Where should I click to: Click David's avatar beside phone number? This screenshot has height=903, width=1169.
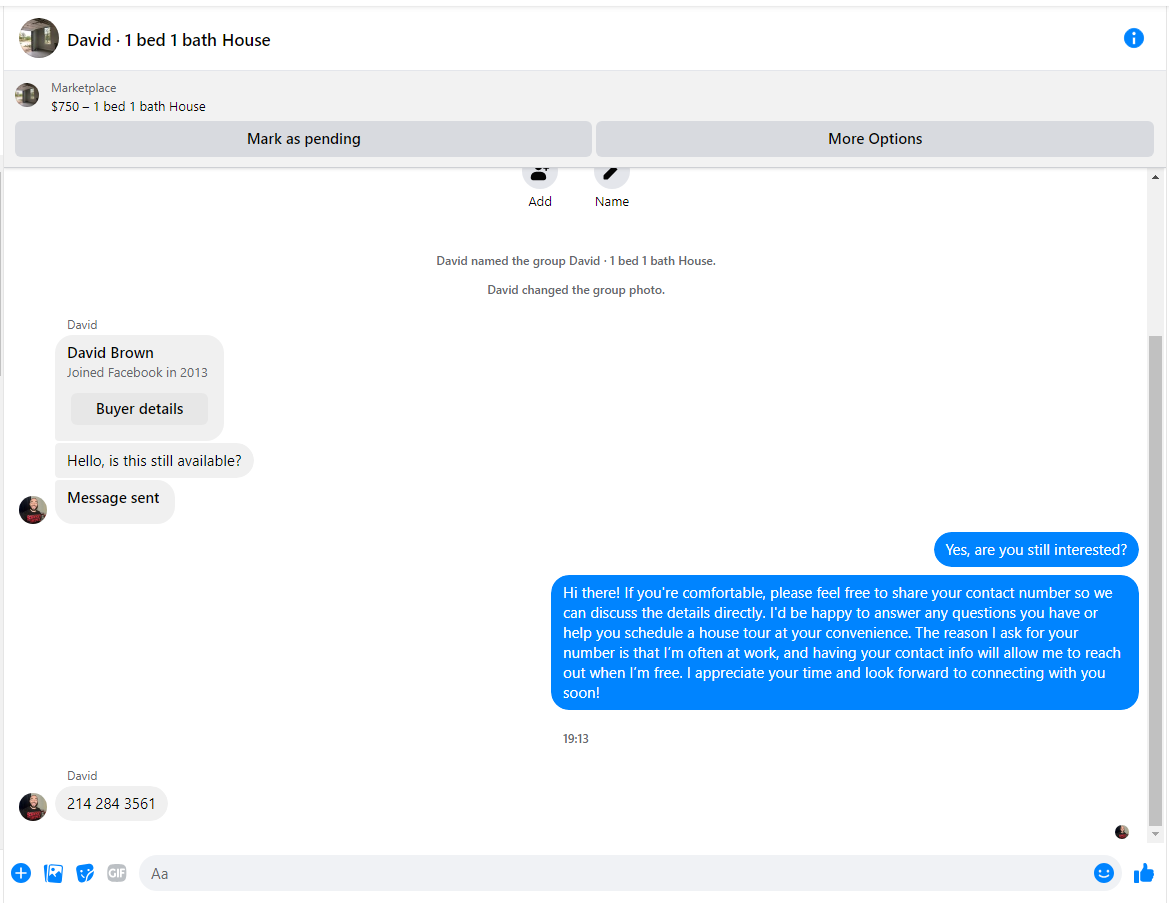tap(33, 806)
